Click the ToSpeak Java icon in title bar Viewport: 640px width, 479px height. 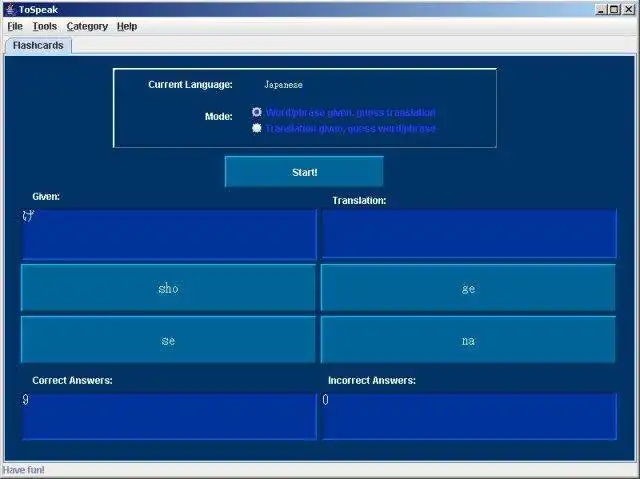coord(10,9)
